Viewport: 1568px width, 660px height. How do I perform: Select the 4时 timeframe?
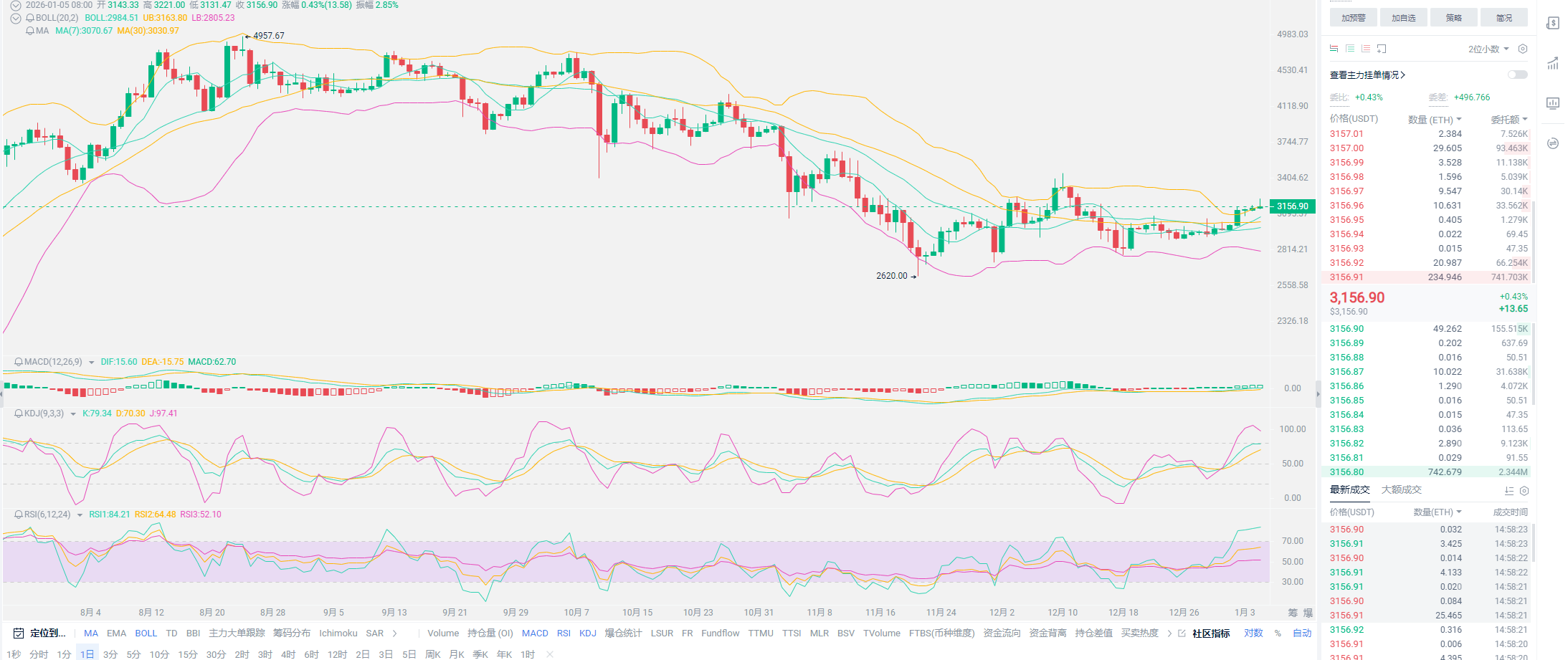point(288,654)
